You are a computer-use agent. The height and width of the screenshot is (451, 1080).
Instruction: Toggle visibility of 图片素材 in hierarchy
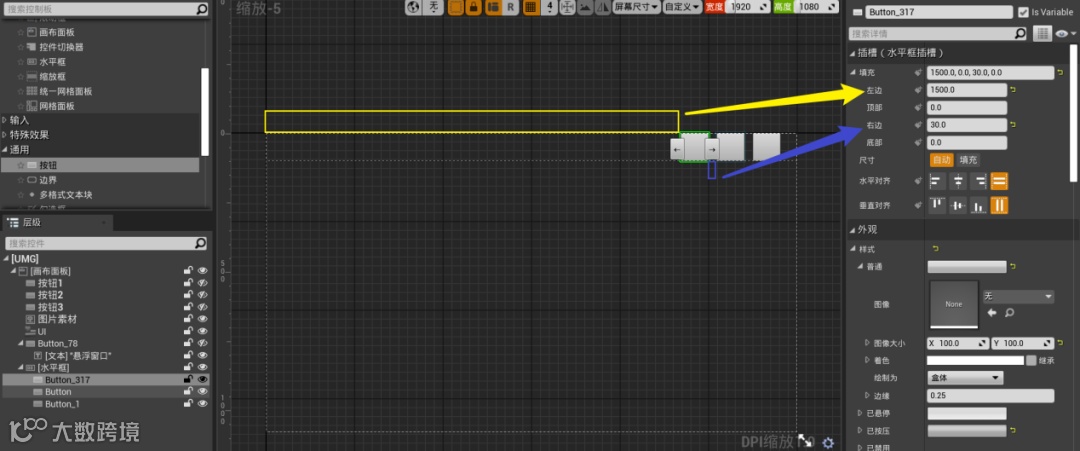point(202,319)
